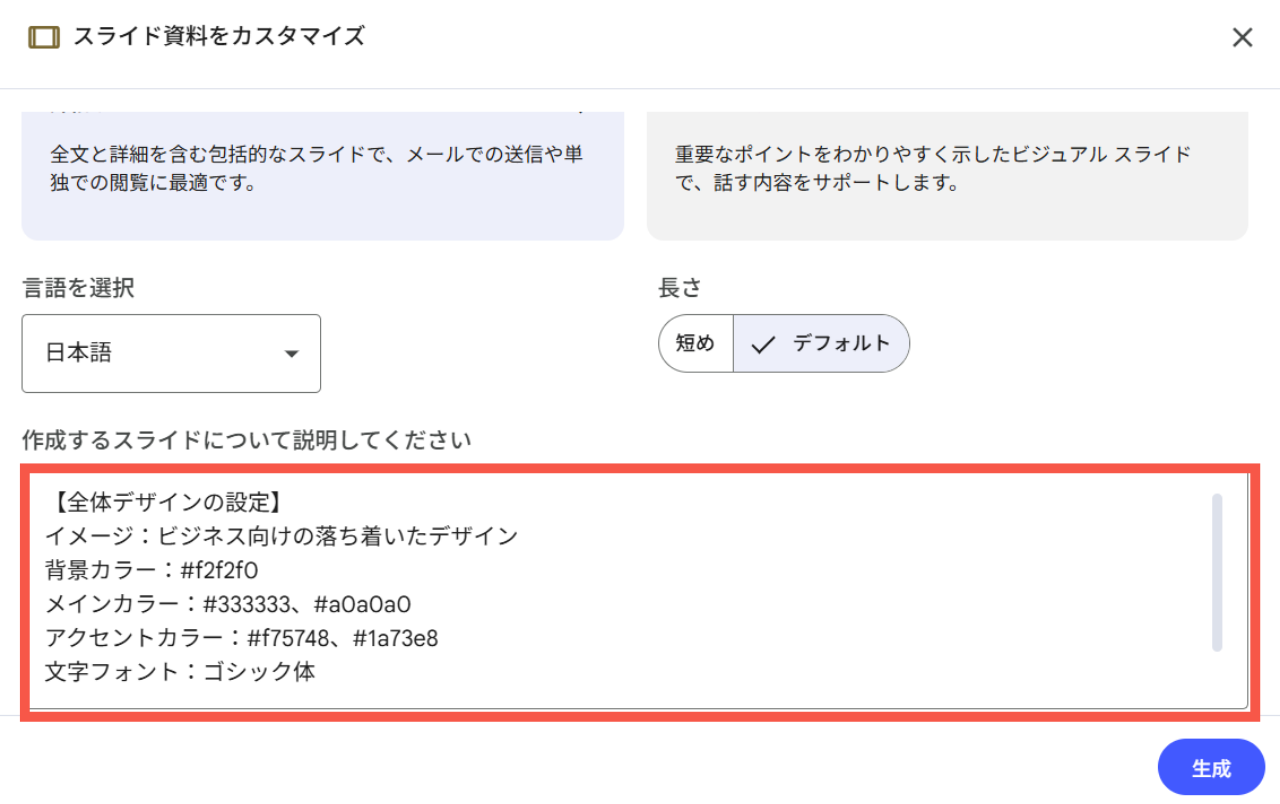The height and width of the screenshot is (804, 1280).
Task: Click the slide deck icon in header
Action: point(43,38)
